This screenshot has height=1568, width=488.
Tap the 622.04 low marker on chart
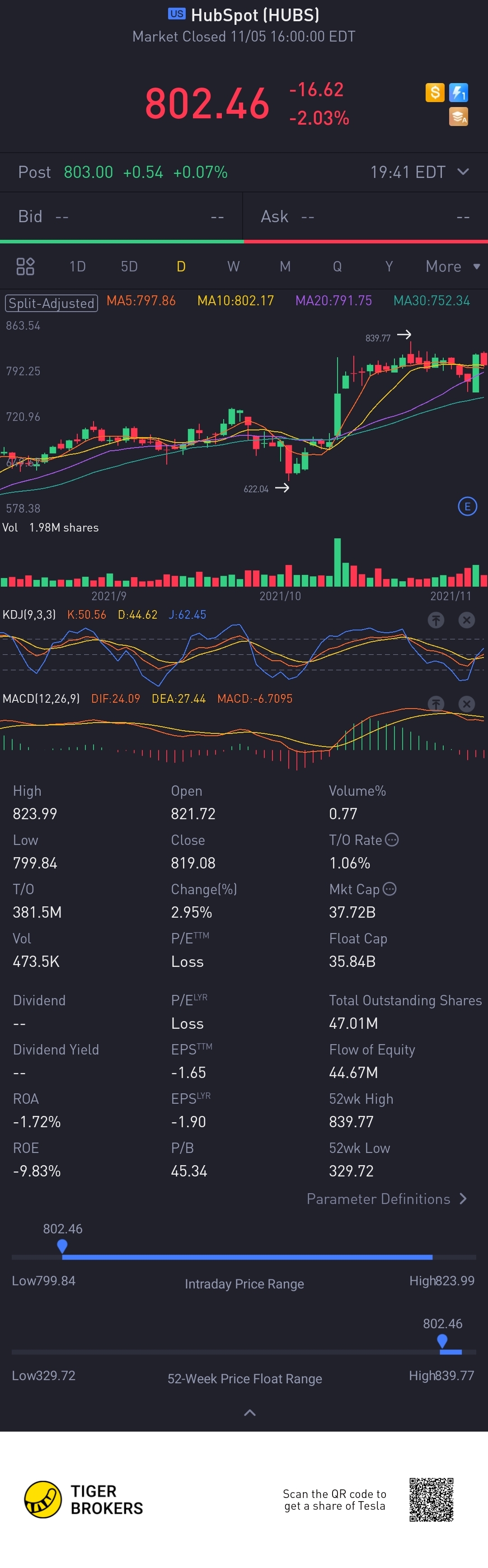pyautogui.click(x=256, y=489)
